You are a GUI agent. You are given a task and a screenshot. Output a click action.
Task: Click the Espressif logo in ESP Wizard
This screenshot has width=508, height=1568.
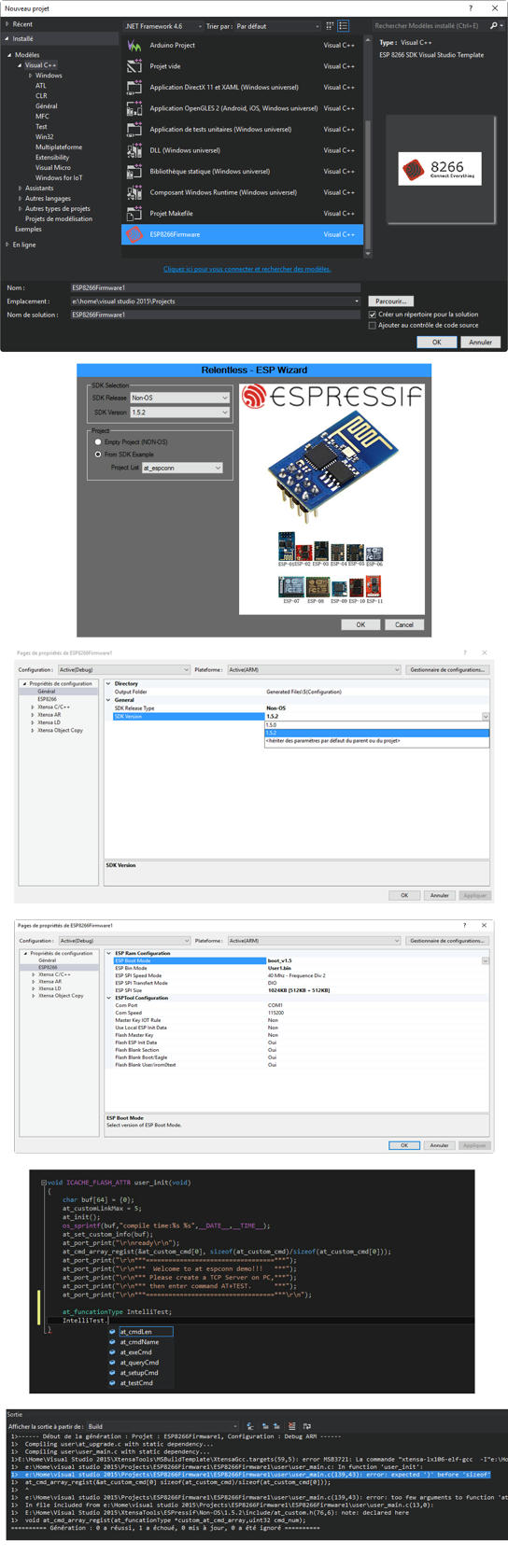(x=332, y=398)
